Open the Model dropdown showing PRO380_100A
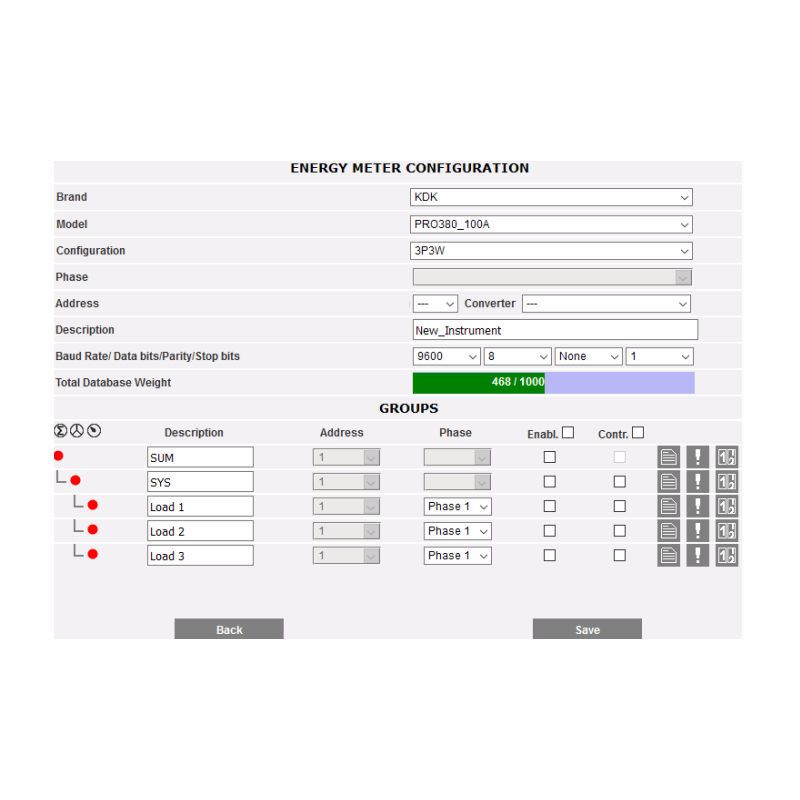Image resolution: width=800 pixels, height=800 pixels. [551, 224]
